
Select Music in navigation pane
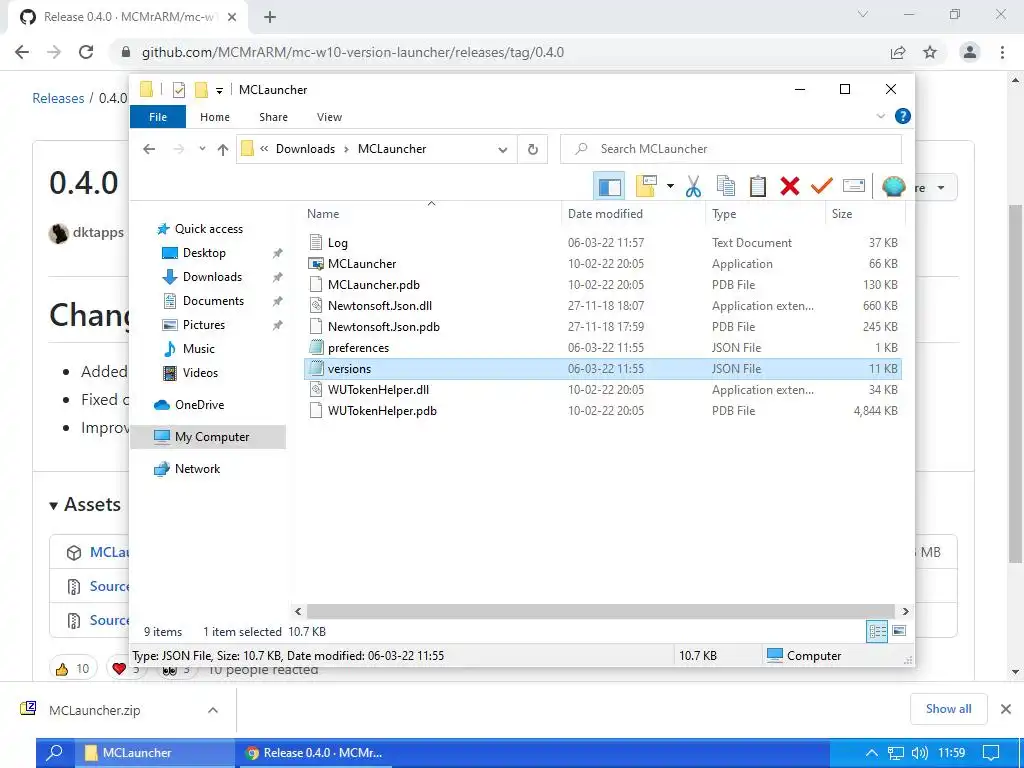198,349
